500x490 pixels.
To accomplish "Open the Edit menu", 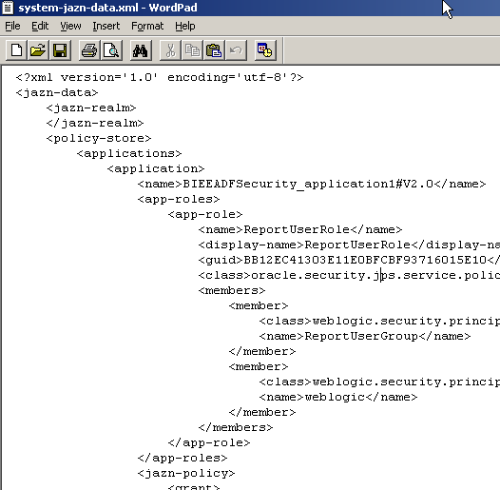I will click(40, 26).
